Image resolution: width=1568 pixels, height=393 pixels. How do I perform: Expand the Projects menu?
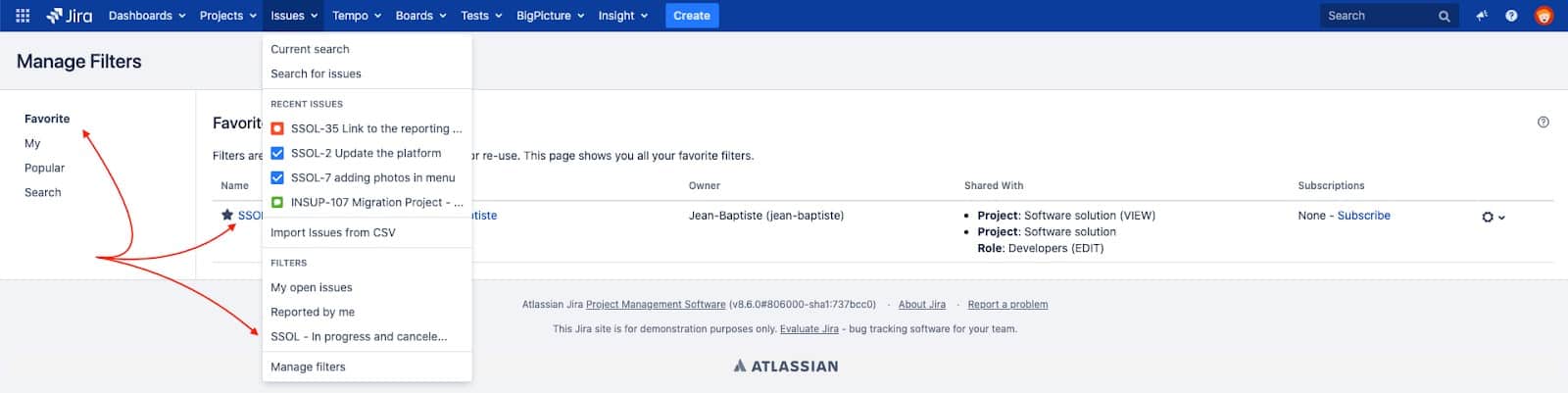coord(227,16)
